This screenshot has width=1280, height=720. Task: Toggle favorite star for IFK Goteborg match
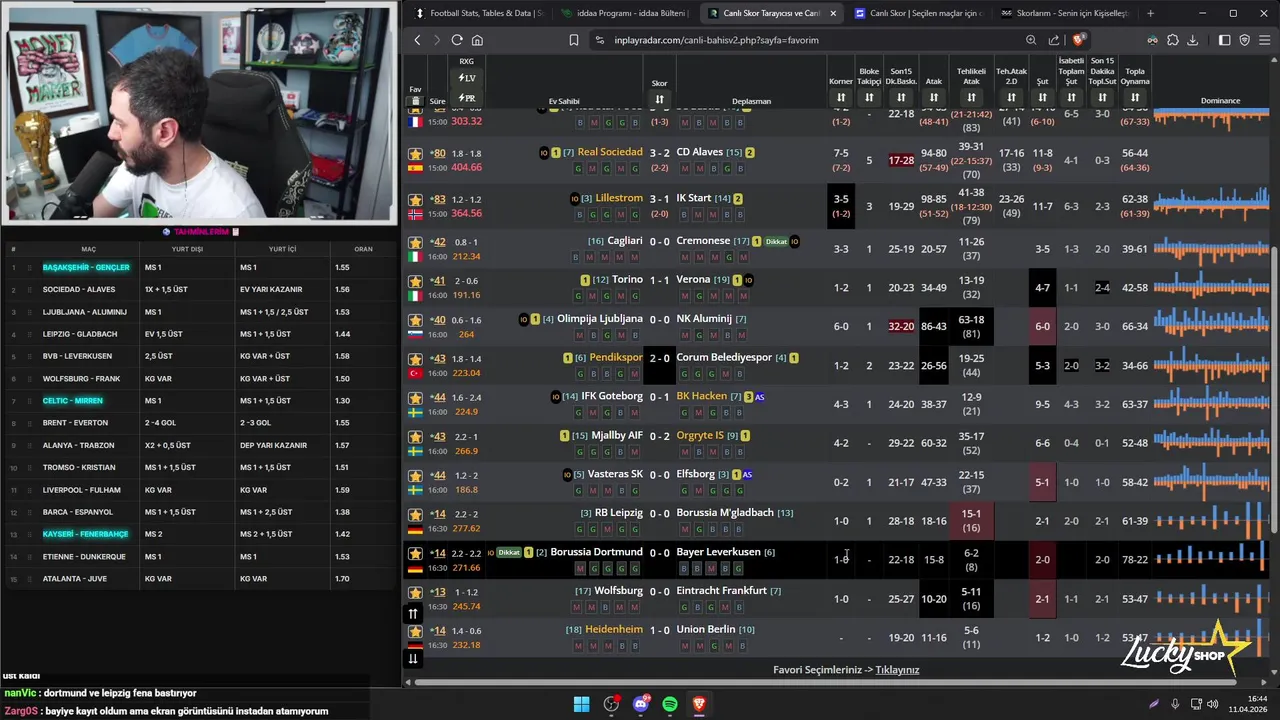(x=415, y=398)
